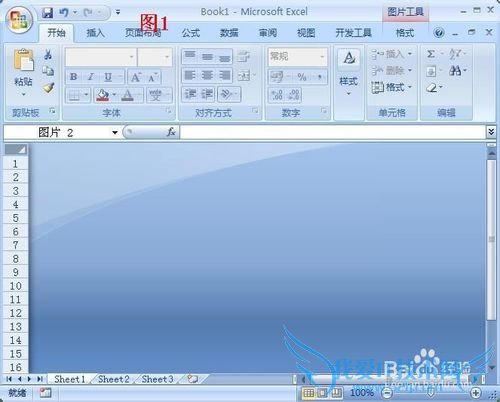Select the Sheet2 worksheet tab
Image resolution: width=500 pixels, height=402 pixels.
pos(114,379)
